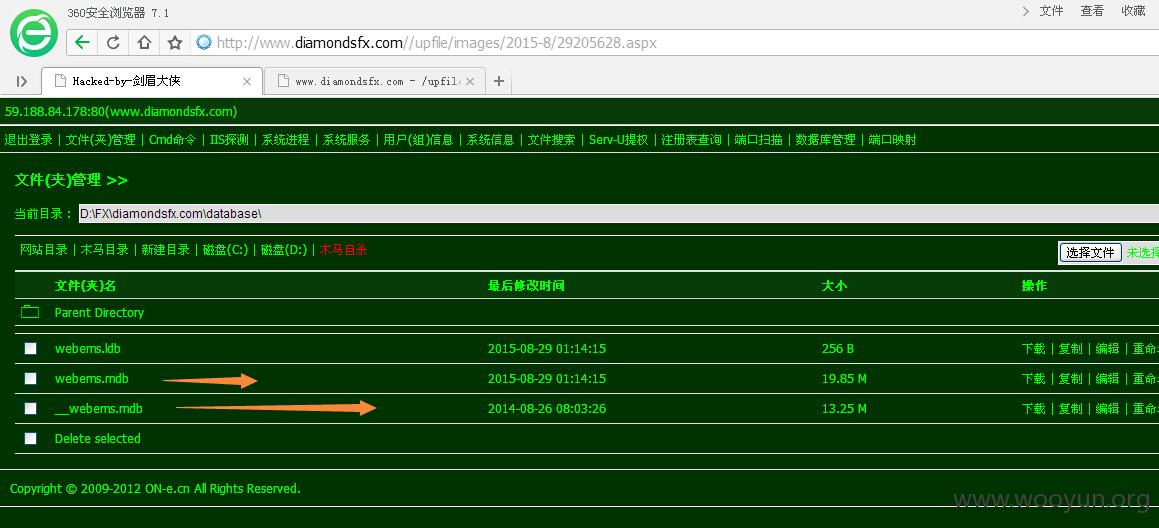Toggle the tab sidebar icon
Viewport: 1159px width, 528px height.
pos(21,81)
